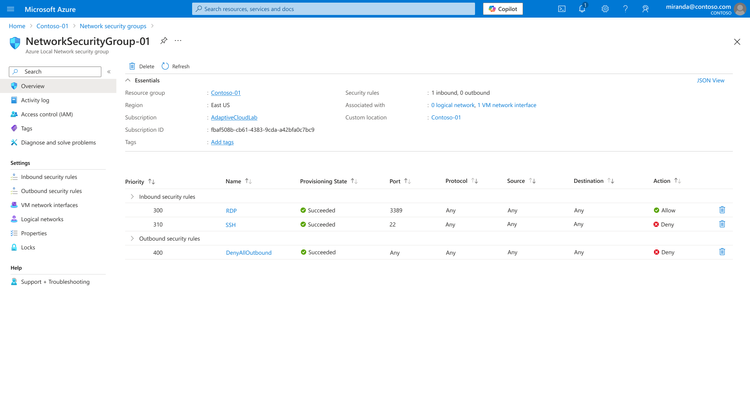Sort the table by Protocol
The width and height of the screenshot is (750, 408).
click(461, 181)
